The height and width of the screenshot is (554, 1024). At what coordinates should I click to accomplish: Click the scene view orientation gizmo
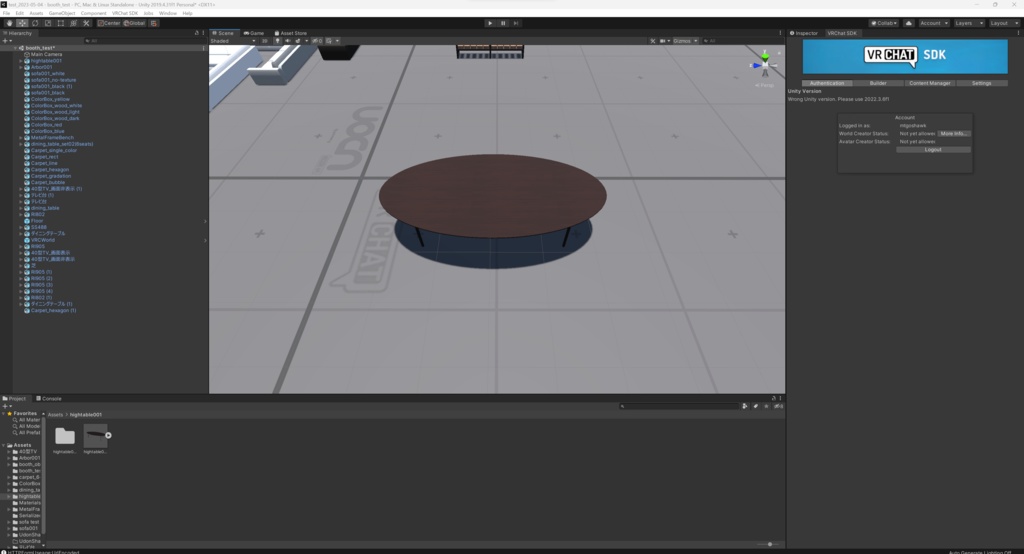tap(765, 65)
